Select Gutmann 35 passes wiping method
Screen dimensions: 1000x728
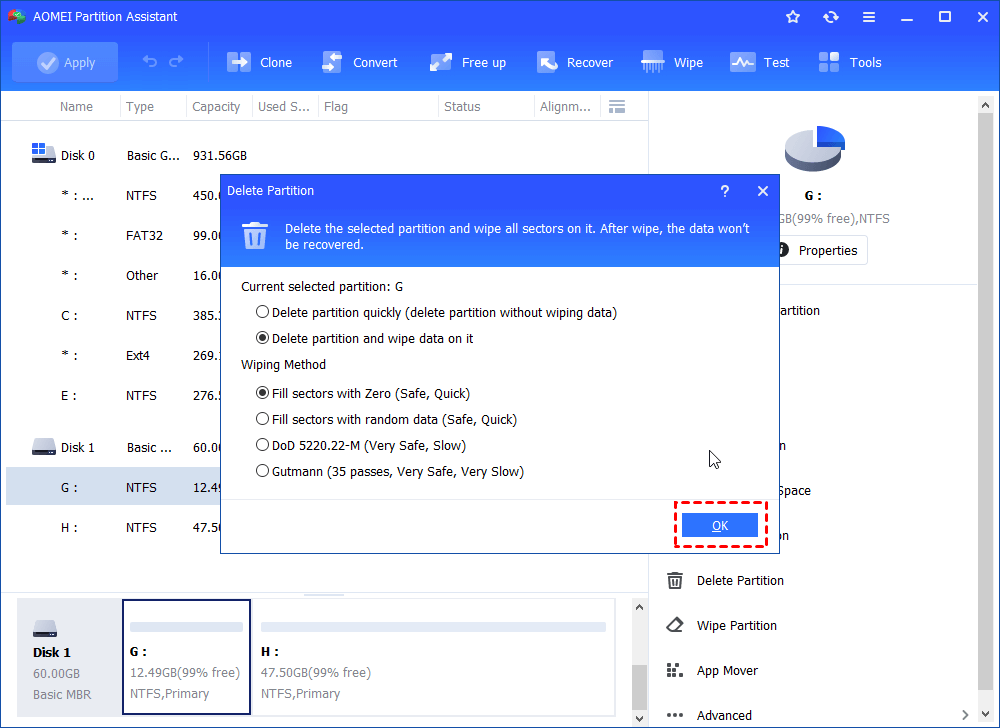point(390,472)
